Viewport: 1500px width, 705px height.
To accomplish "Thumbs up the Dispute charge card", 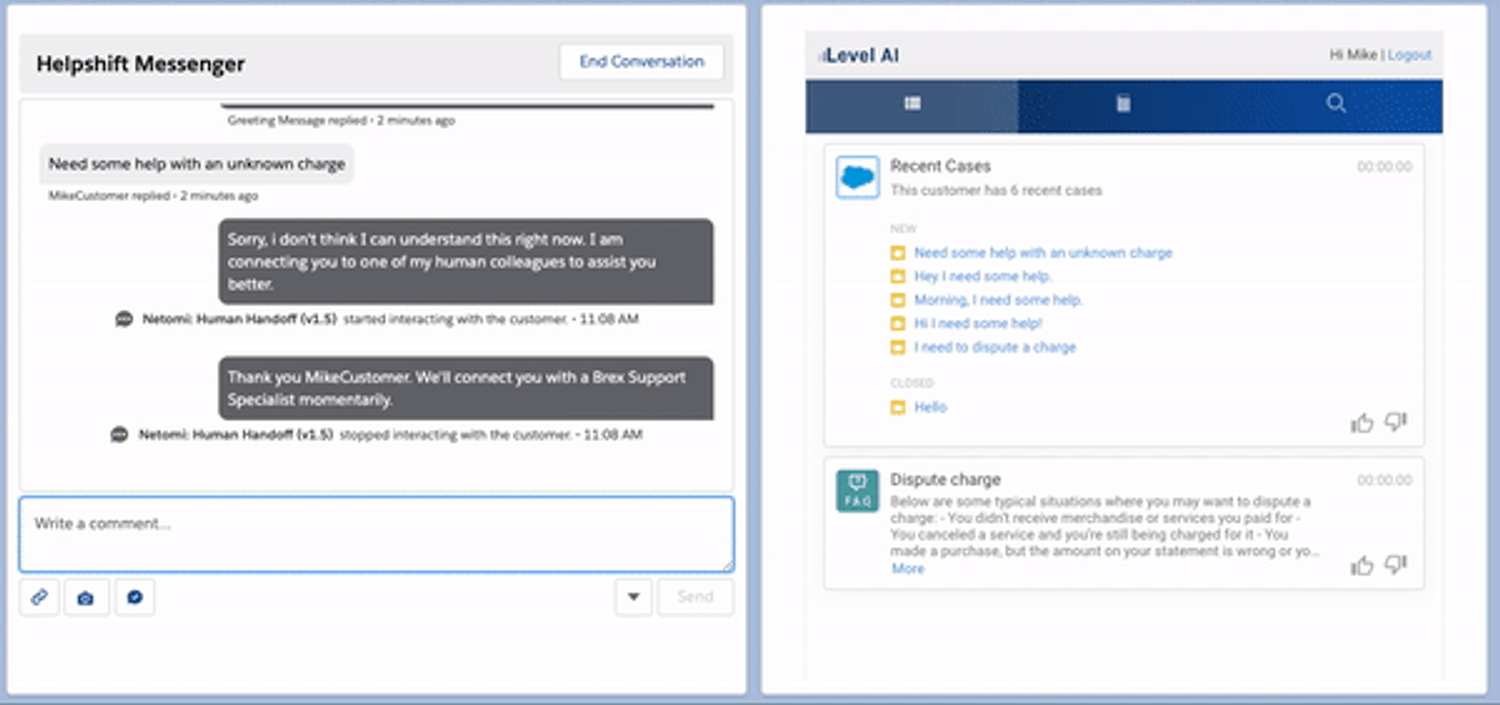I will pyautogui.click(x=1362, y=566).
